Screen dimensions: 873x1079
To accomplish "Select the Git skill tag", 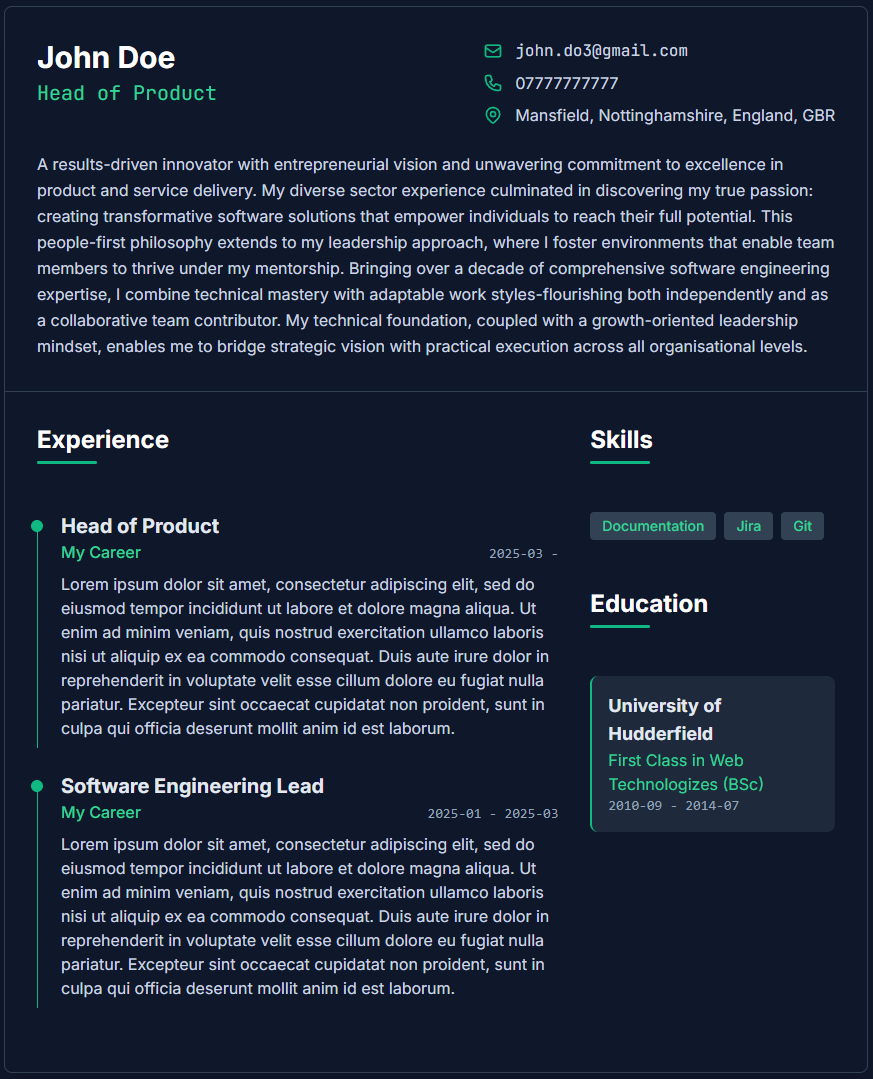I will pyautogui.click(x=802, y=526).
